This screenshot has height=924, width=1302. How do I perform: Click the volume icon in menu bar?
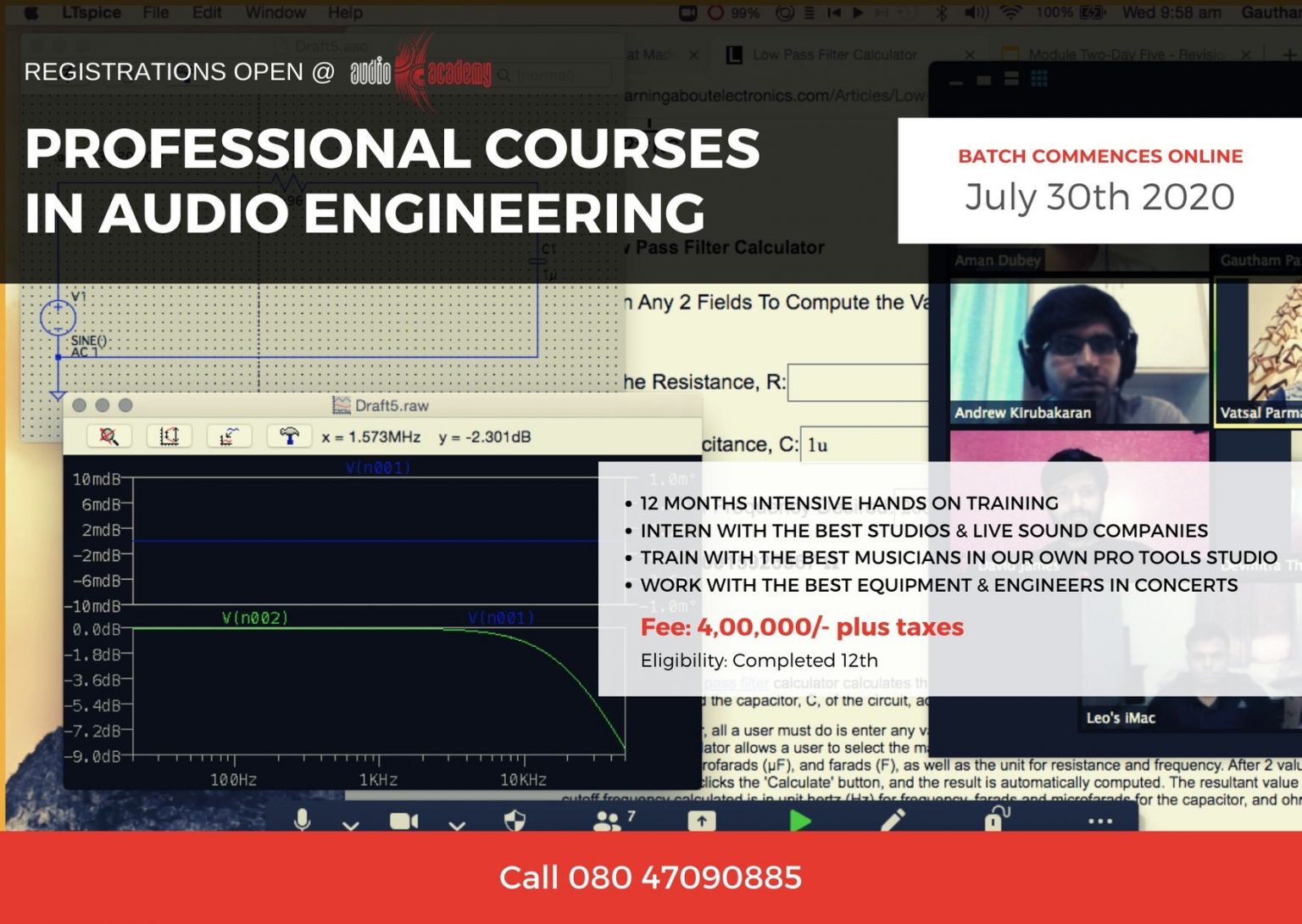tap(976, 13)
